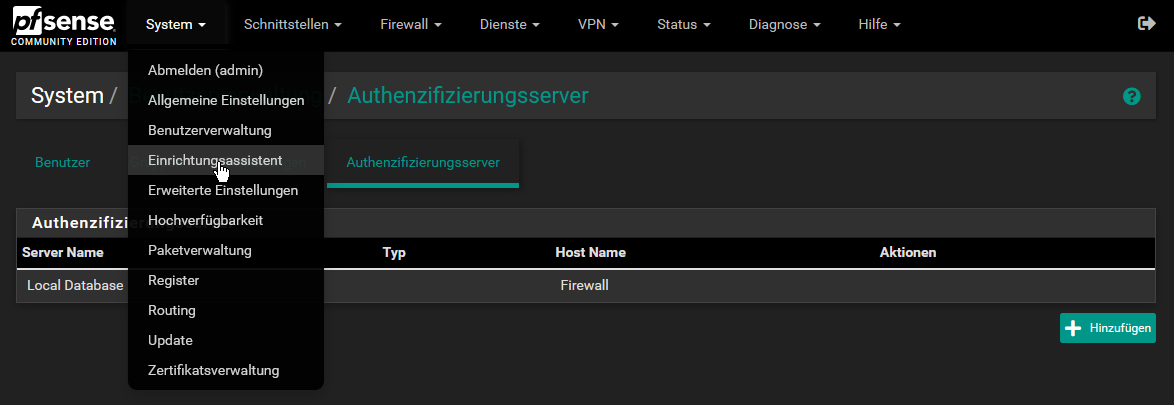Expand the Status menu
1174x405 pixels.
(x=684, y=25)
